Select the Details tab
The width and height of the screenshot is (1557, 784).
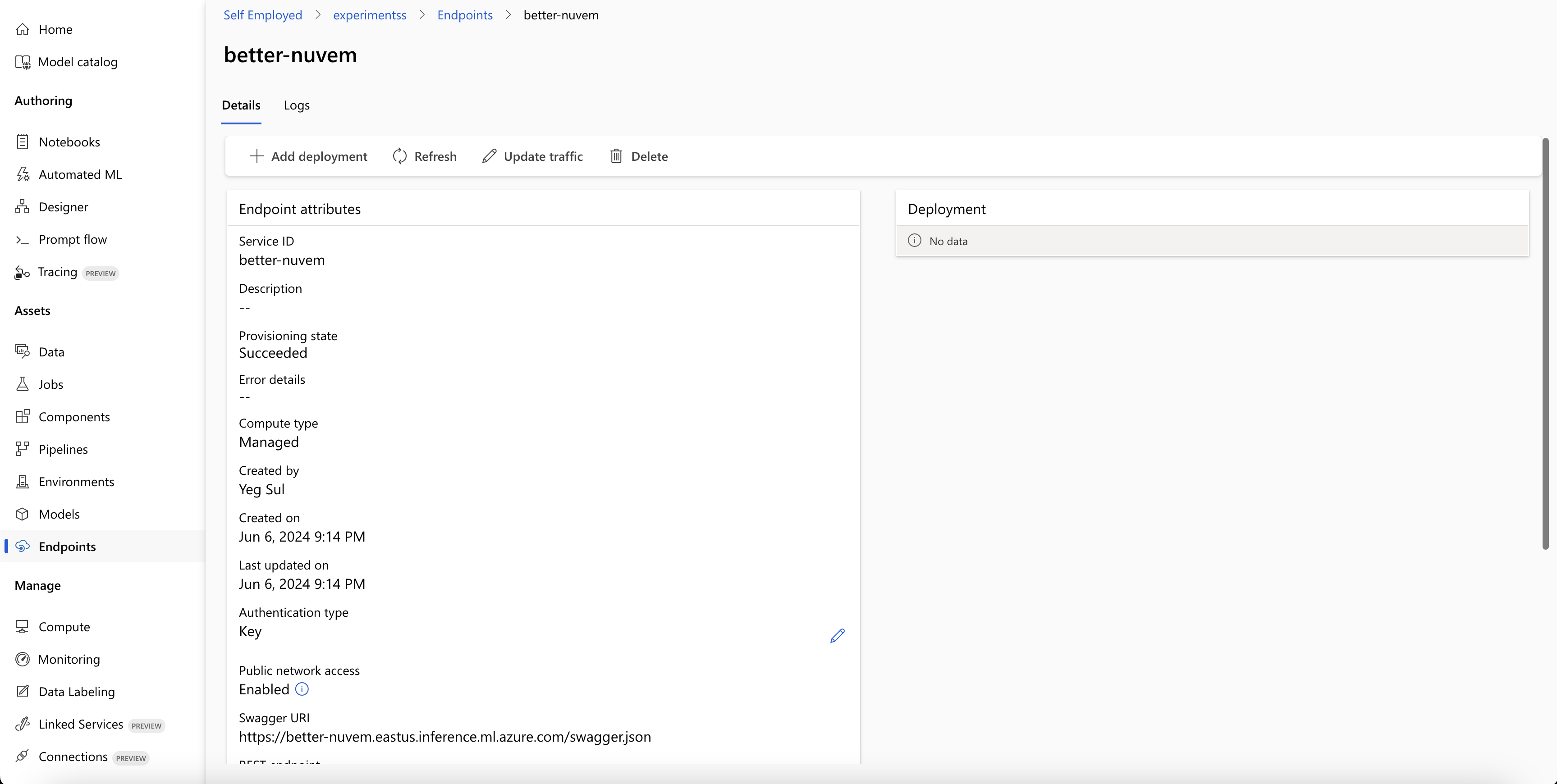(x=241, y=105)
